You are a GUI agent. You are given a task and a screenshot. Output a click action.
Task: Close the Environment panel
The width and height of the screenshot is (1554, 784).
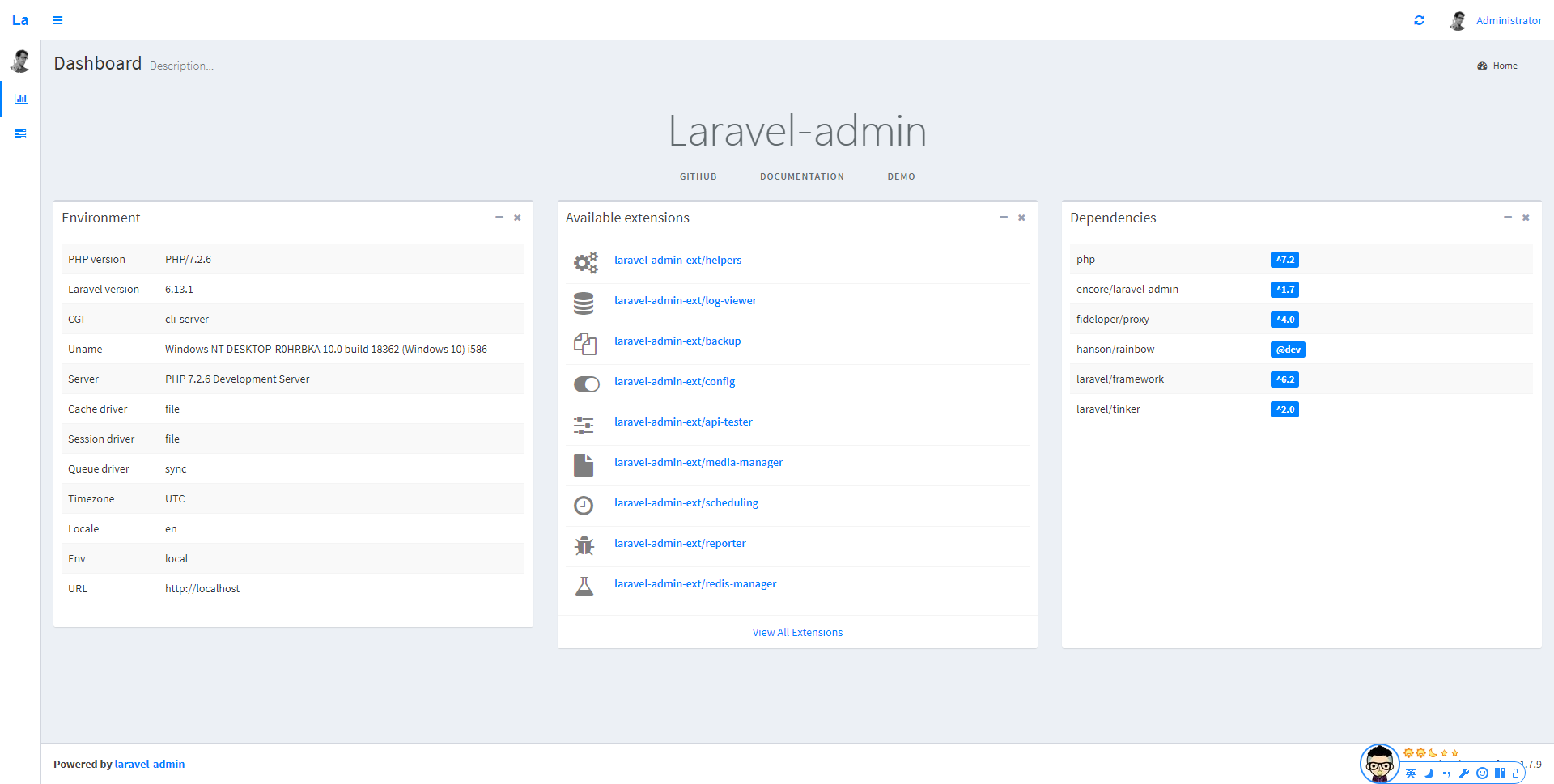[517, 218]
